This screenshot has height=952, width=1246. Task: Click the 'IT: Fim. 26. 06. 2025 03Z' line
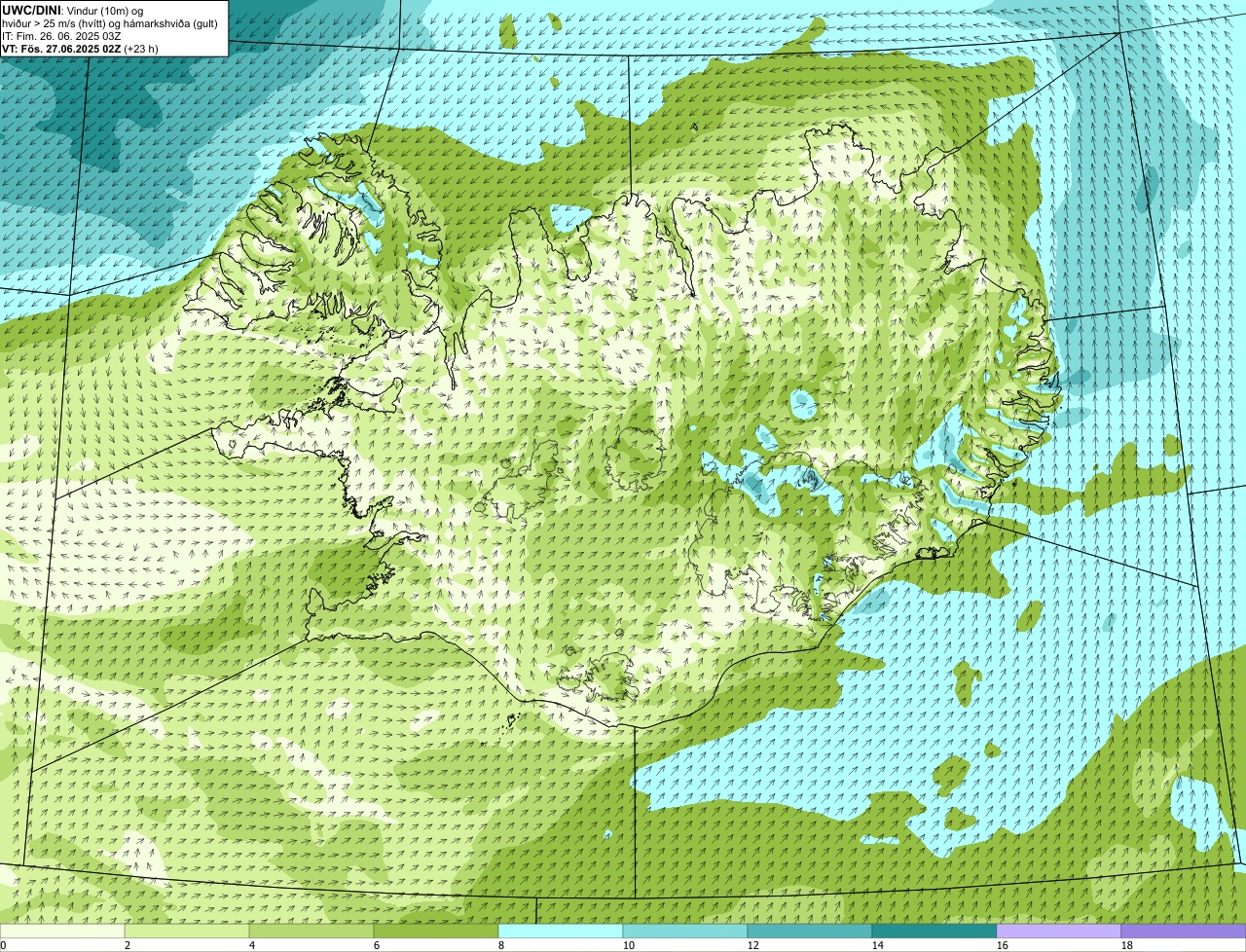[61, 35]
